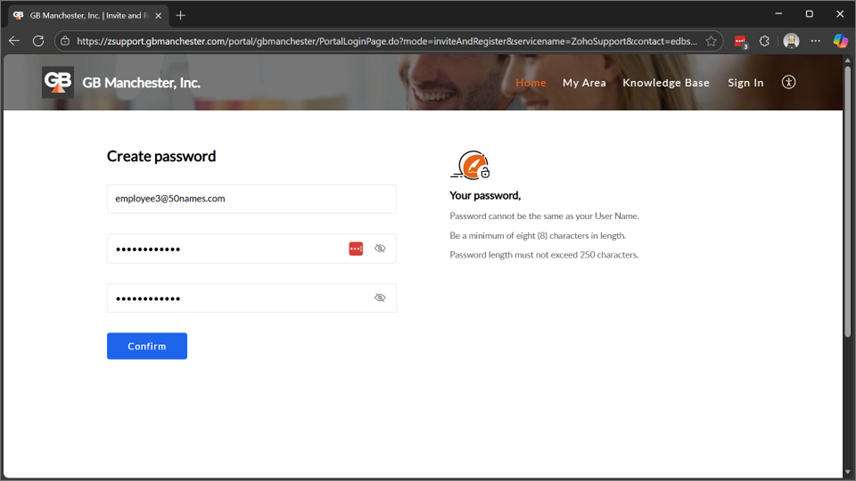Bookmark this page with star icon
This screenshot has height=481, width=856.
[711, 41]
